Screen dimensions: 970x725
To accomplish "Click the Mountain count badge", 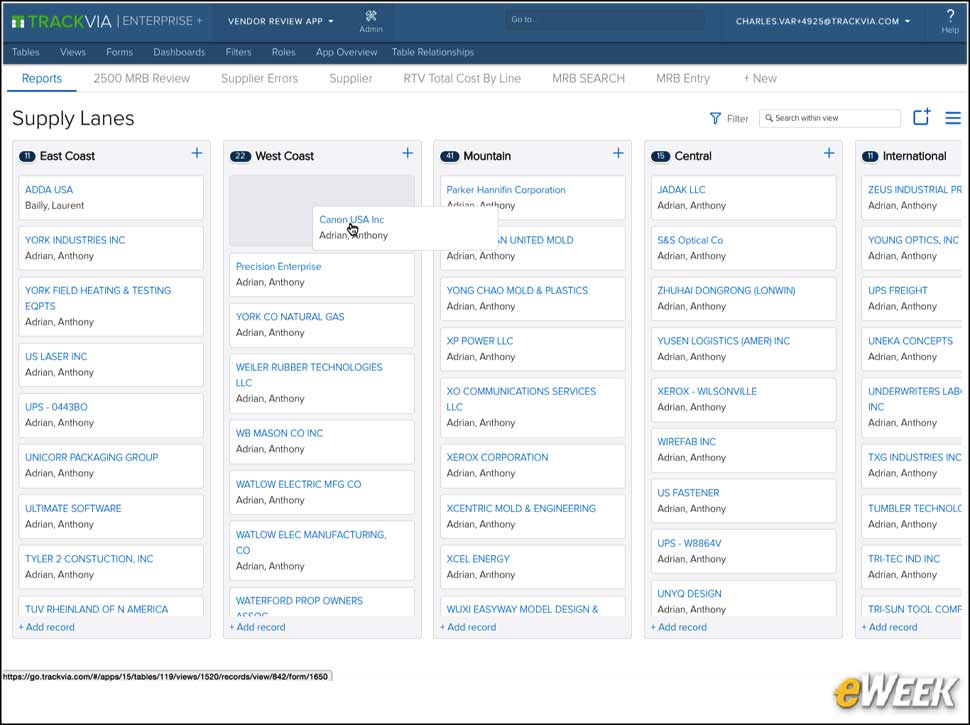I will click(x=450, y=157).
